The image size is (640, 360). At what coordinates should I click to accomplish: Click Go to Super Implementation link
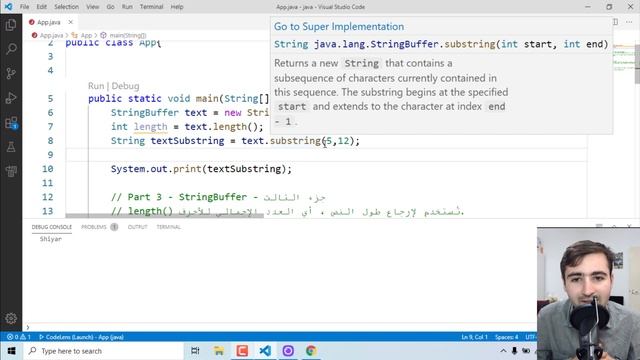coord(339,27)
